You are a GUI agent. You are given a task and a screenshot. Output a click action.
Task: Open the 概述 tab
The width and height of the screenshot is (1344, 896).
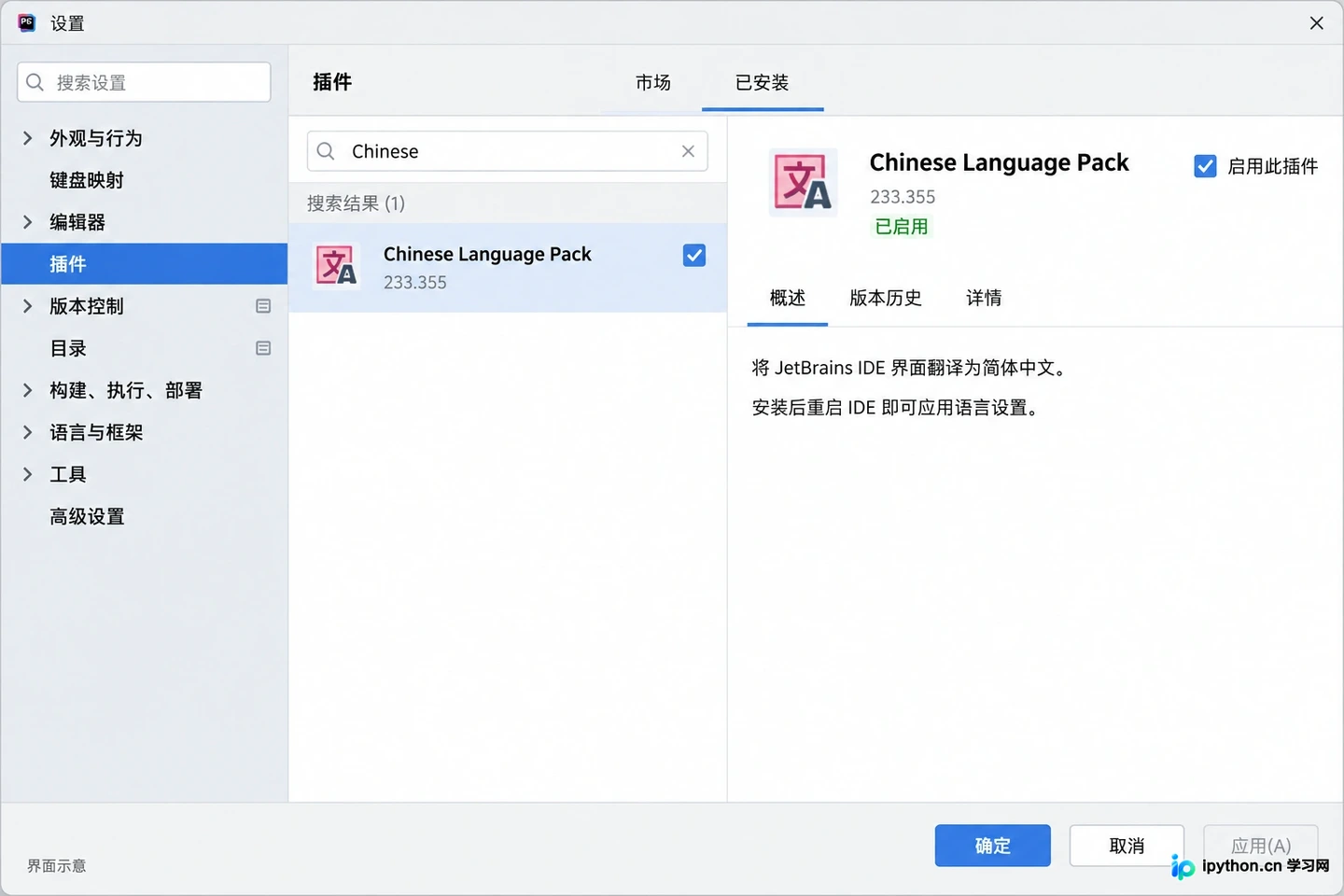point(788,298)
